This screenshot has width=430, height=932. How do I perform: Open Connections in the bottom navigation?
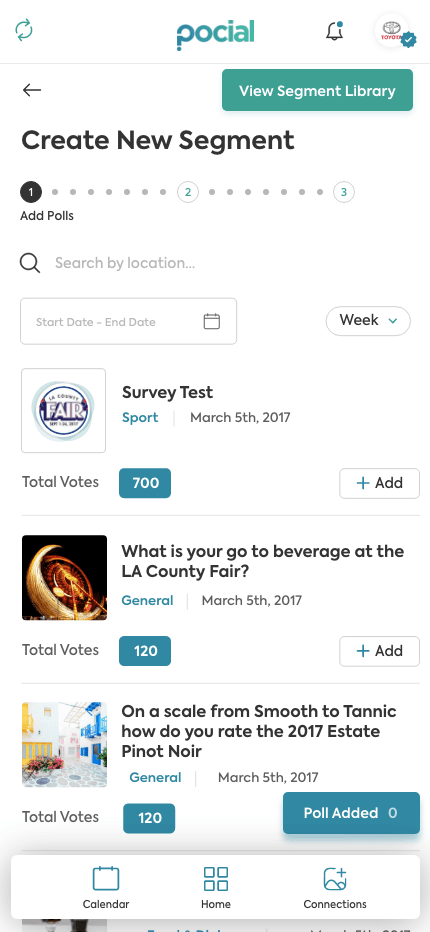tap(335, 889)
